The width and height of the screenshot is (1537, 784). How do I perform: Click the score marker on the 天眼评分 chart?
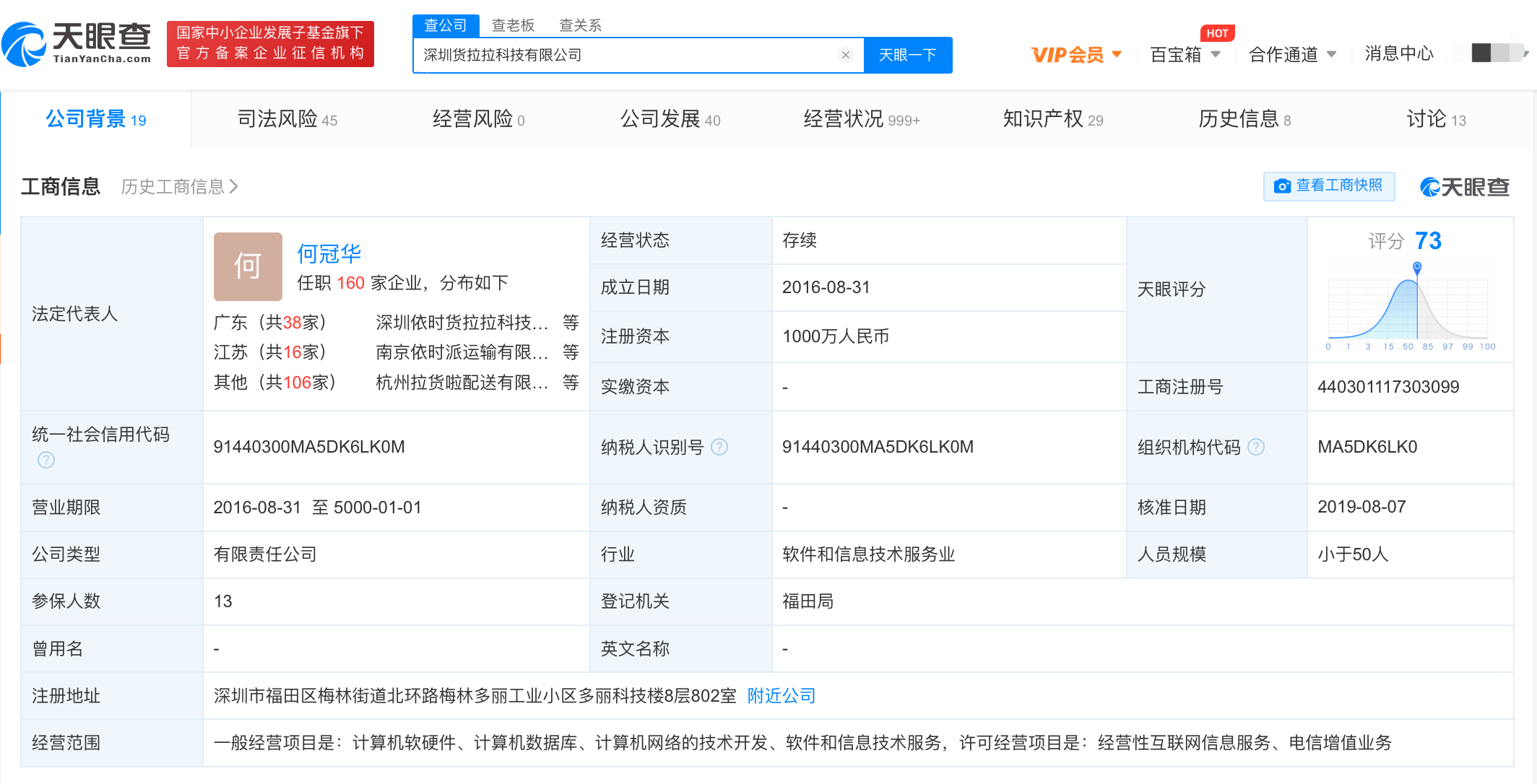(x=1417, y=268)
